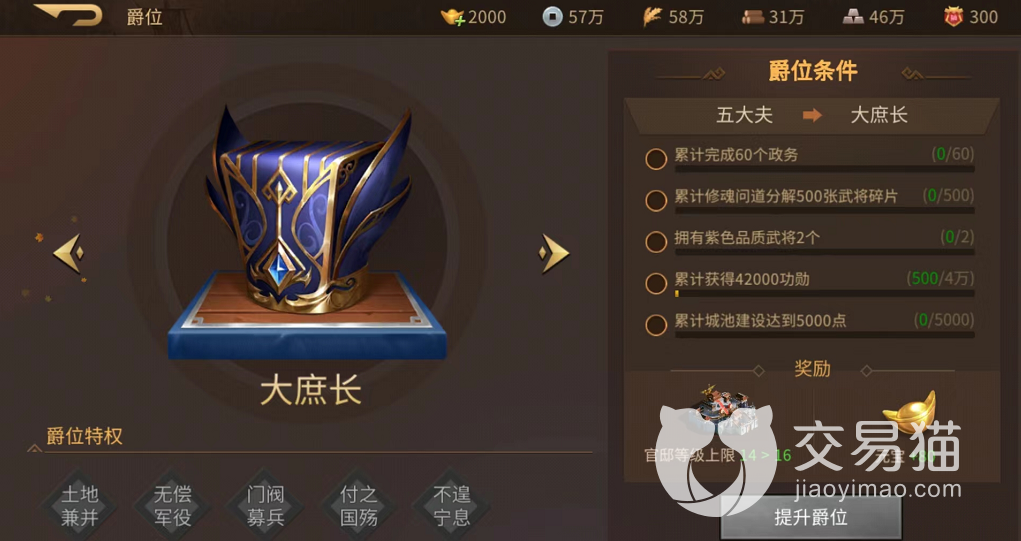Select the wheat grain resource icon
The width and height of the screenshot is (1021, 541).
pos(652,17)
